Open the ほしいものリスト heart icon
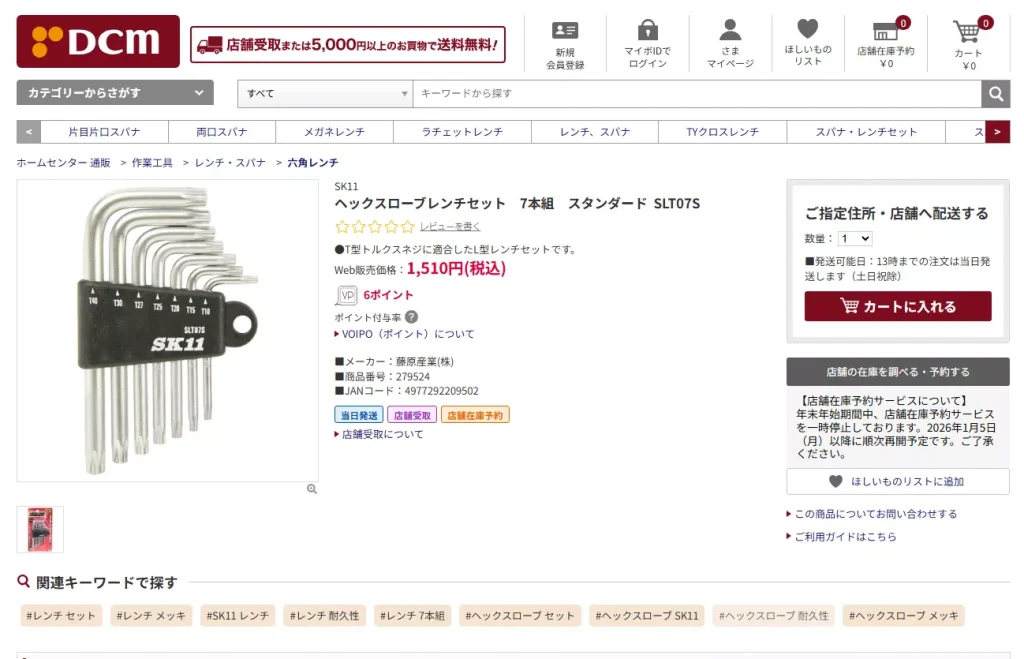The image size is (1024, 659). (807, 42)
